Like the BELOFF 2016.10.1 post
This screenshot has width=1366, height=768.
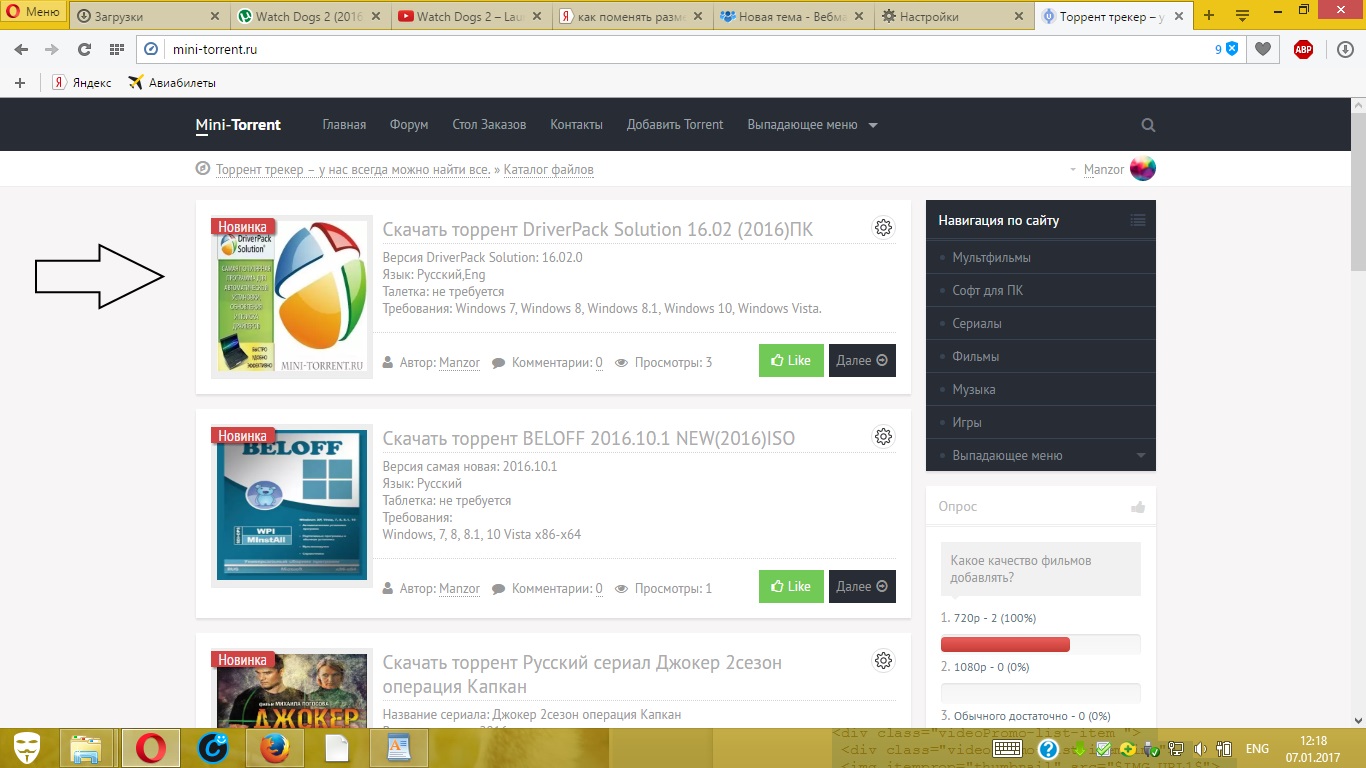[x=791, y=587]
